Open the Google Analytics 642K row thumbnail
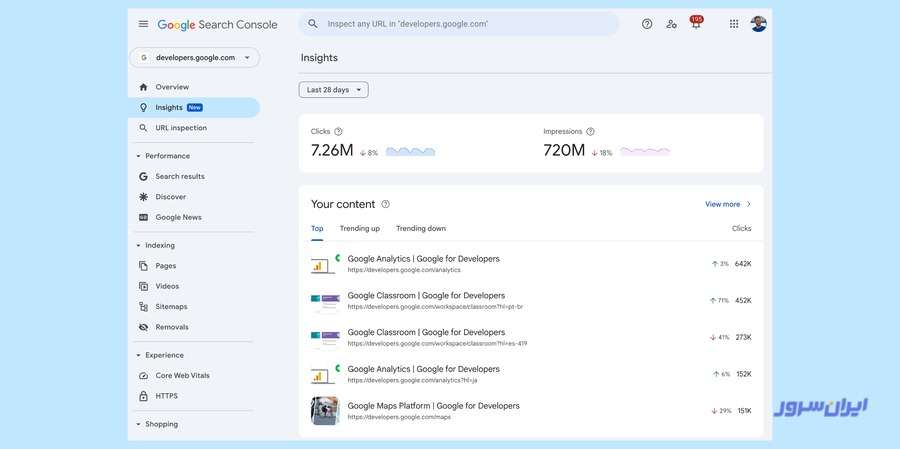The width and height of the screenshot is (900, 449). pos(325,264)
